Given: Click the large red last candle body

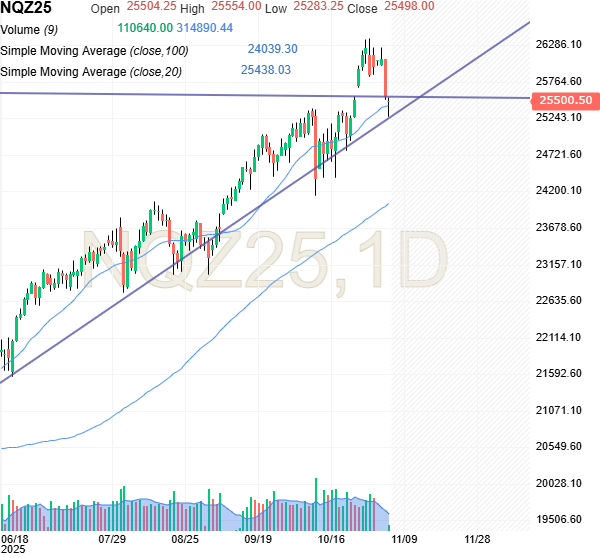Looking at the screenshot, I should point(386,79).
